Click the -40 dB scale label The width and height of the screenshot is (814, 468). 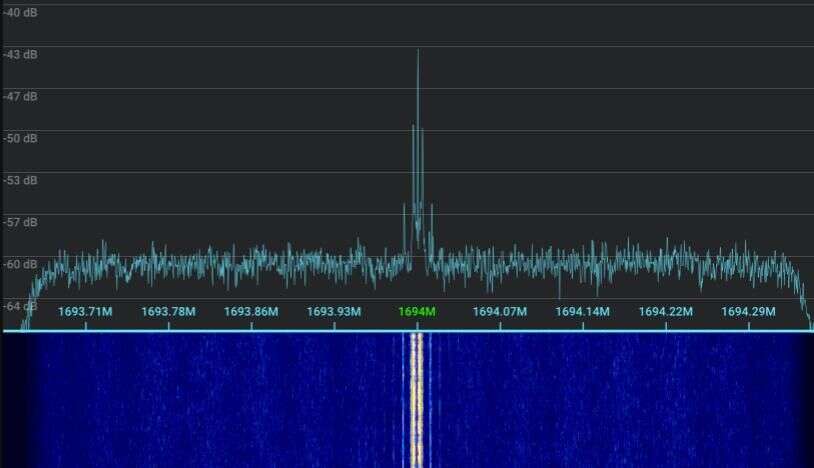click(21, 12)
